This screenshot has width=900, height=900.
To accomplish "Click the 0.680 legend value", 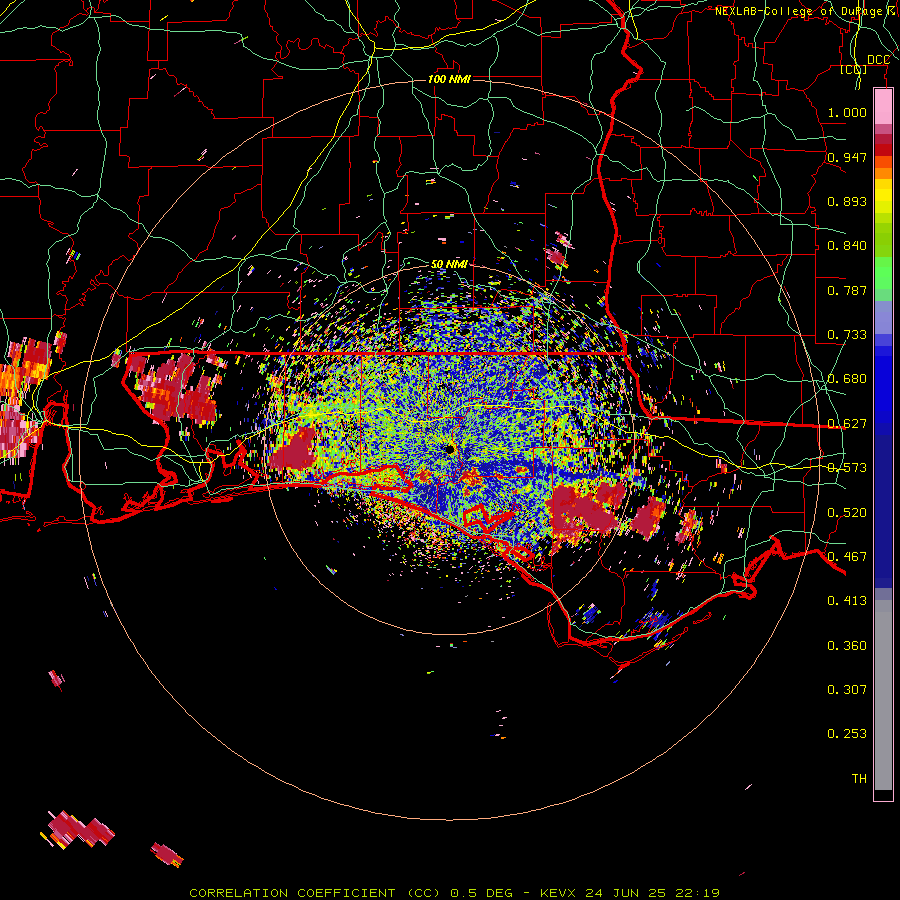I will click(x=847, y=379).
